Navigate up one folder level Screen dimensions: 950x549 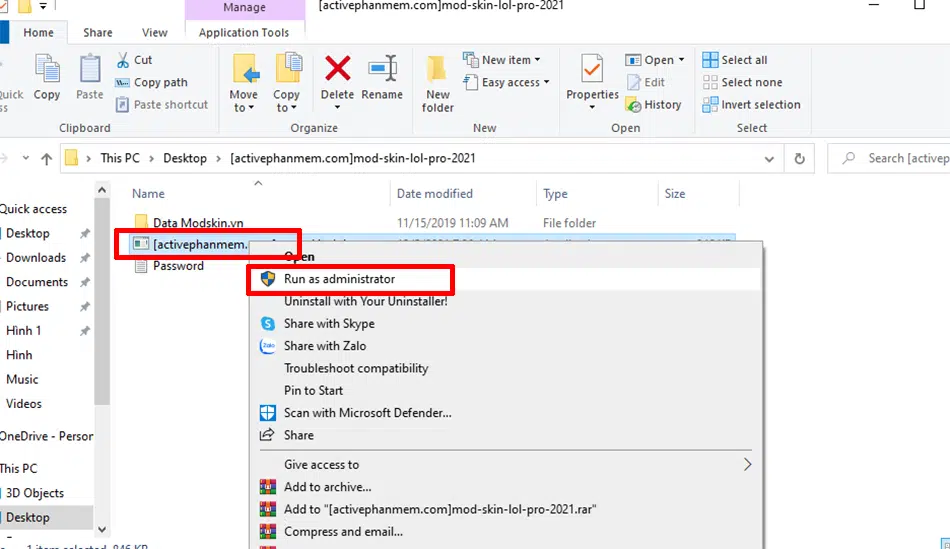[47, 158]
